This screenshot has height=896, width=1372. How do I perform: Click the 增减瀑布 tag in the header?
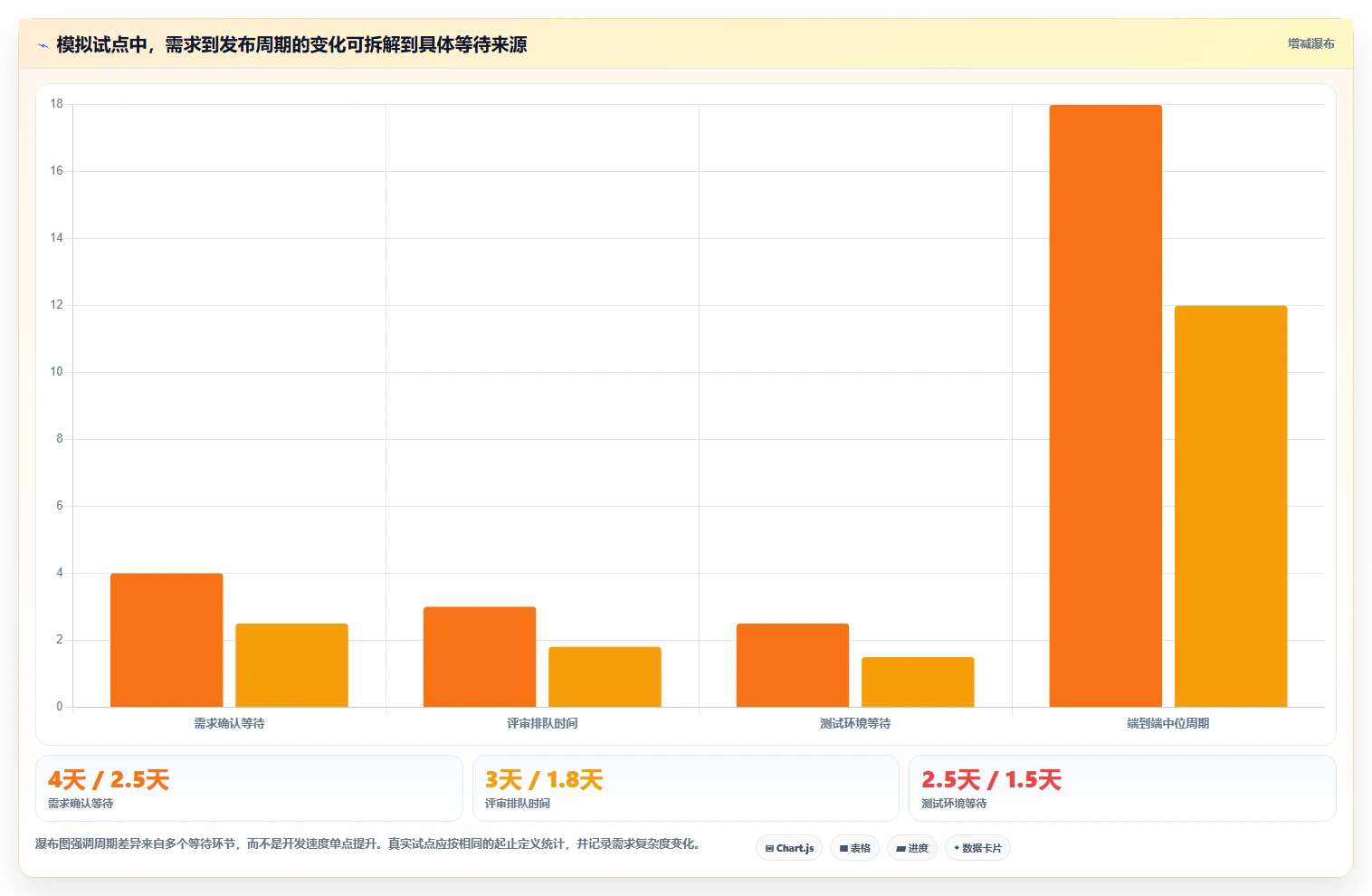pyautogui.click(x=1310, y=43)
